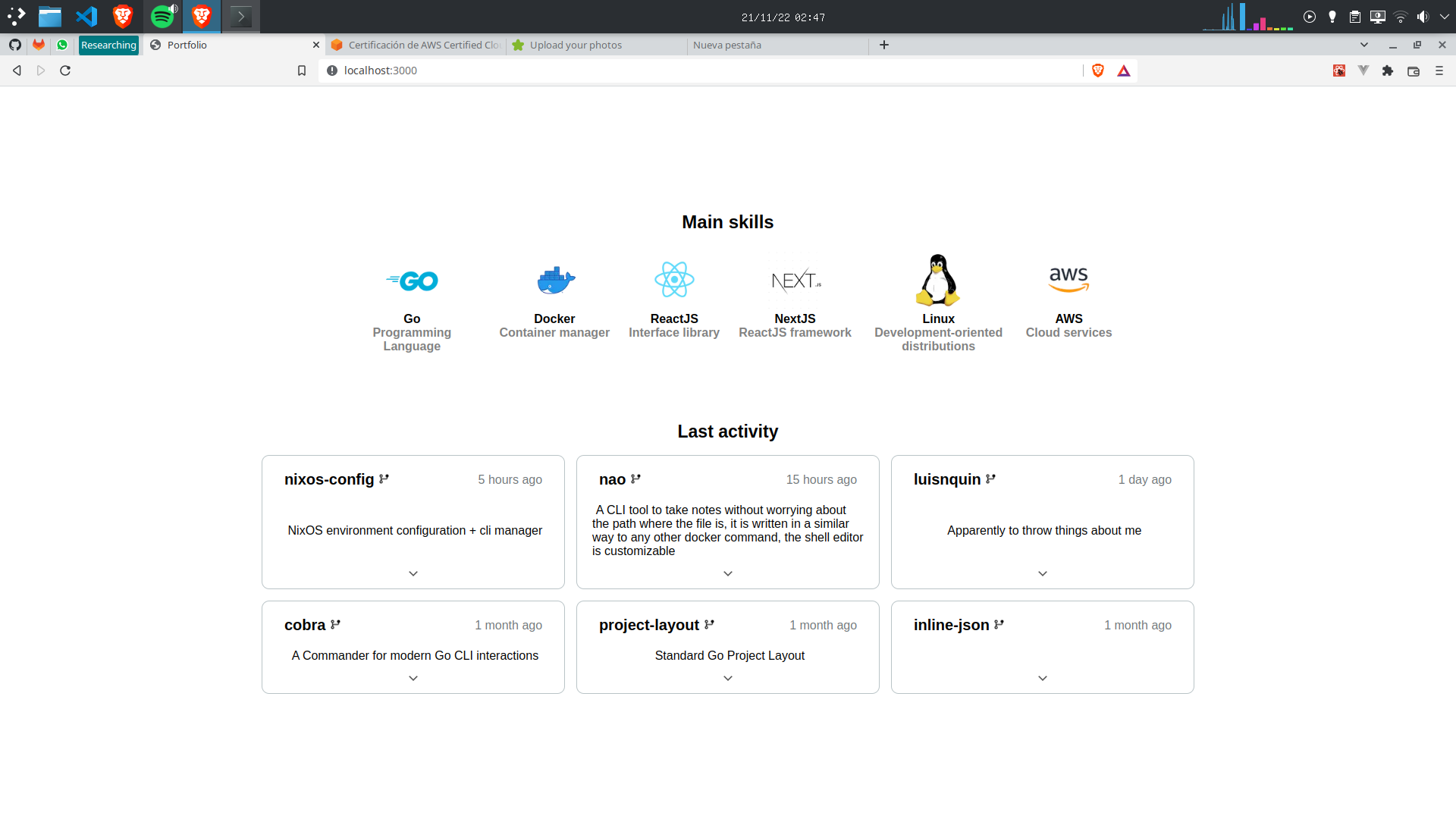The height and width of the screenshot is (819, 1456).
Task: Open the nao repository title
Action: pos(612,479)
